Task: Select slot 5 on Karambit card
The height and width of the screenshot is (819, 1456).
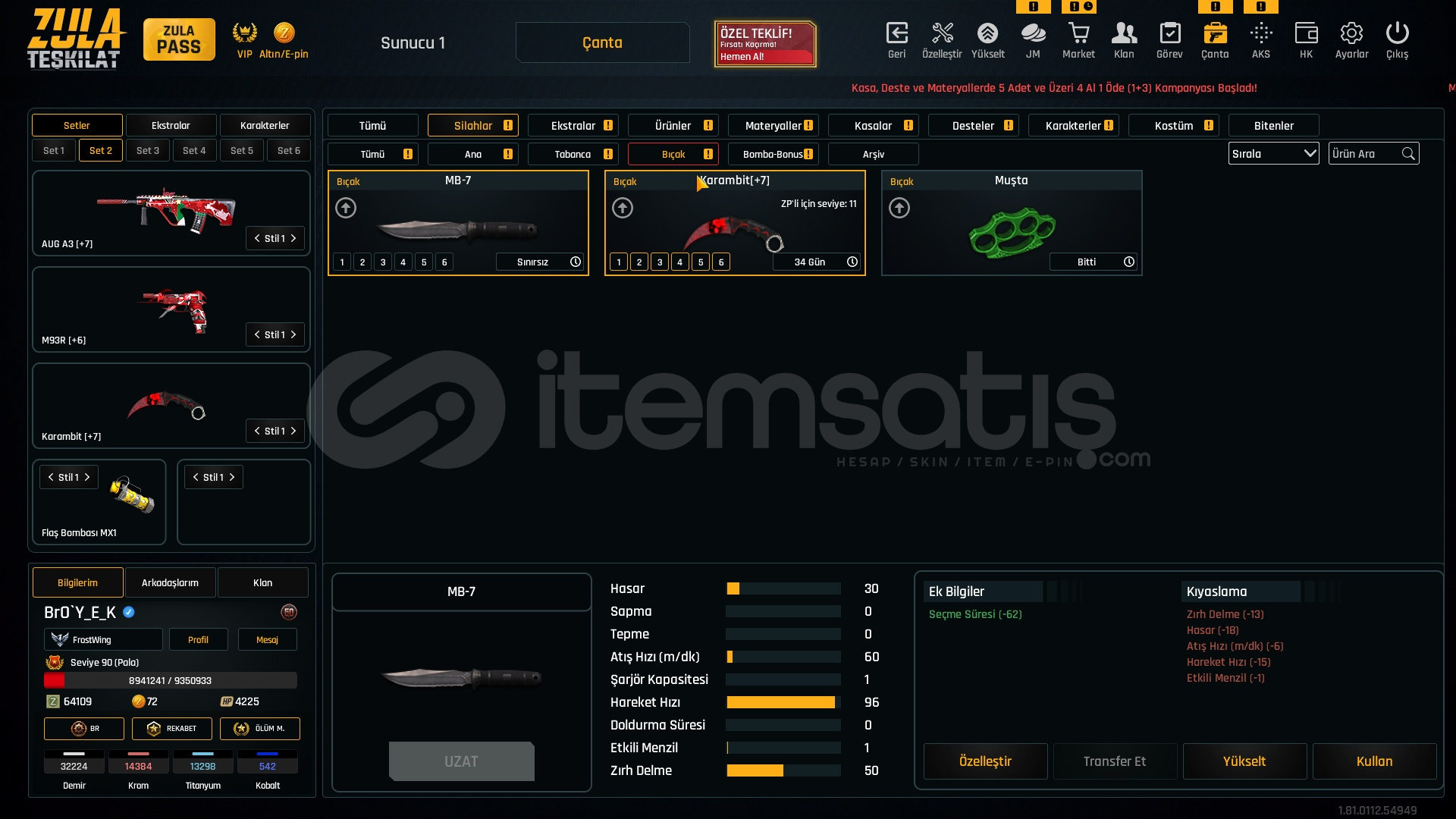Action: pos(701,262)
